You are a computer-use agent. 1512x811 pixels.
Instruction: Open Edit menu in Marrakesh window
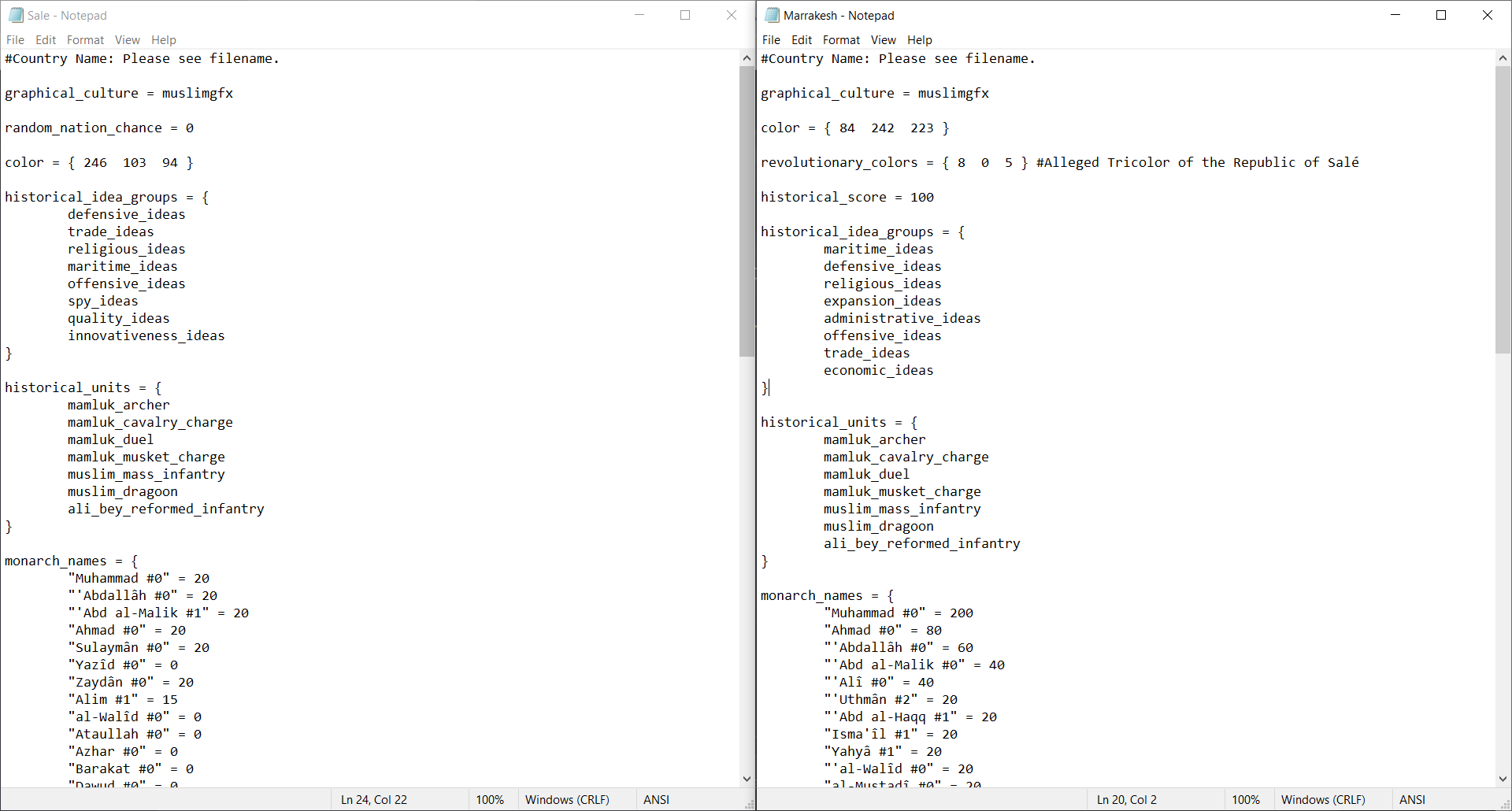[x=802, y=40]
